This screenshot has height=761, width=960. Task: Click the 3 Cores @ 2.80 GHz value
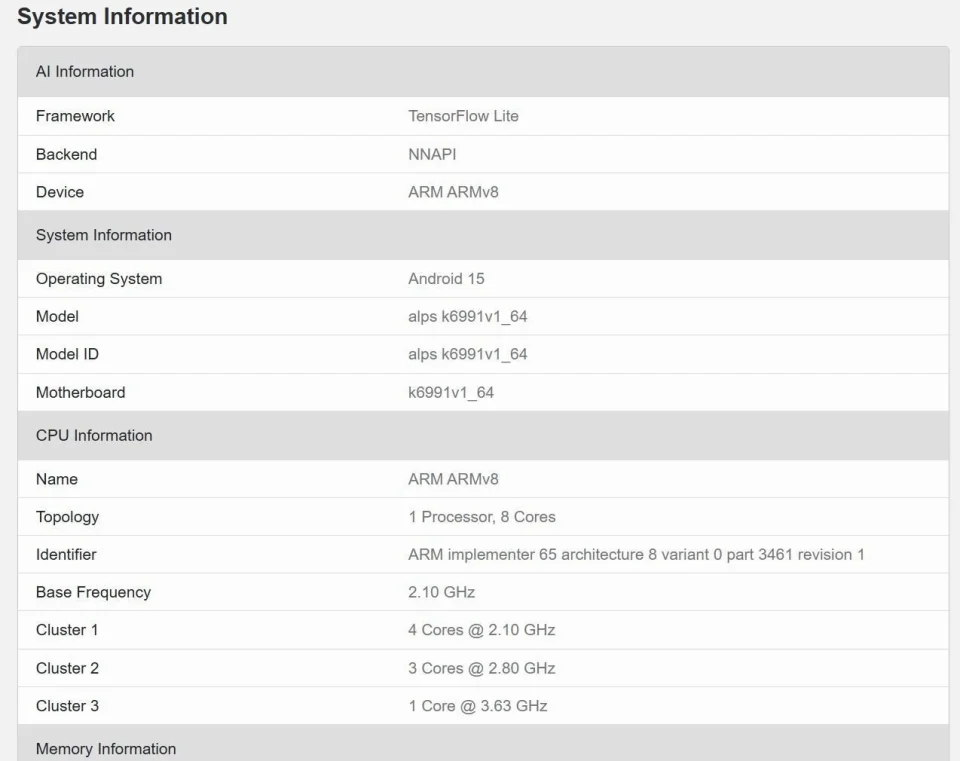481,668
